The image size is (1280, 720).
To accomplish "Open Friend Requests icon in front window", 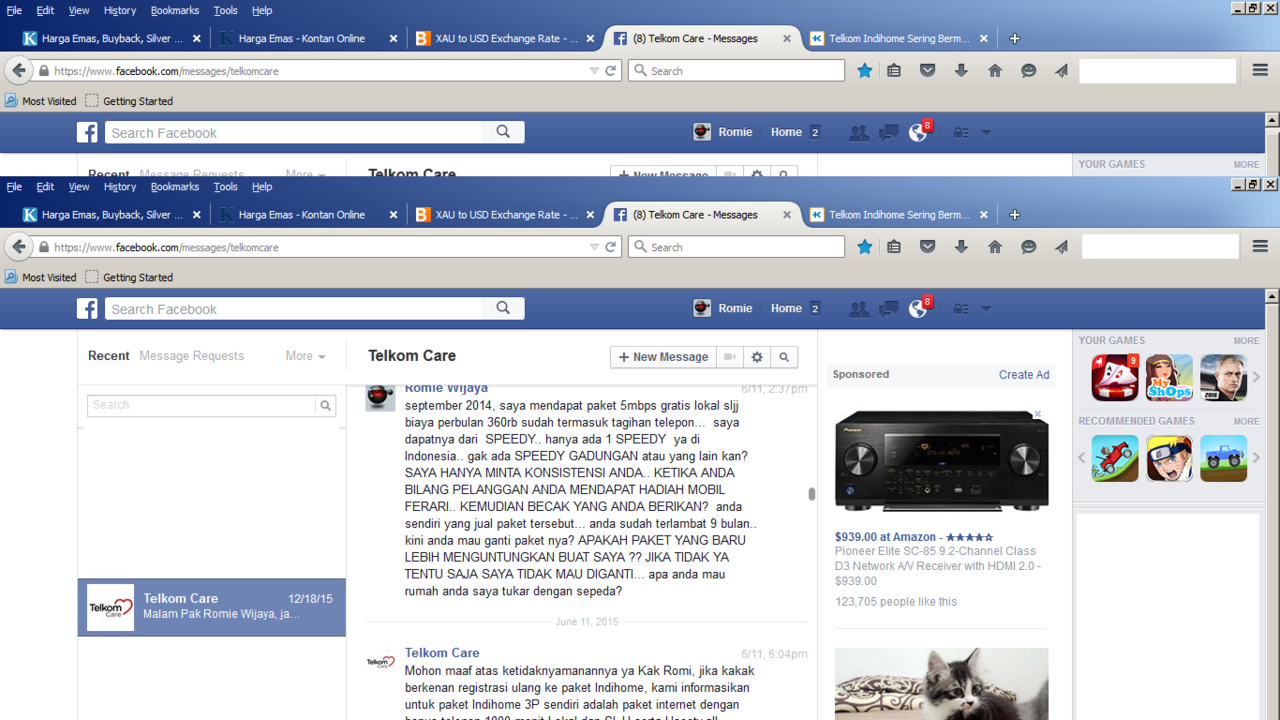I will (x=858, y=309).
